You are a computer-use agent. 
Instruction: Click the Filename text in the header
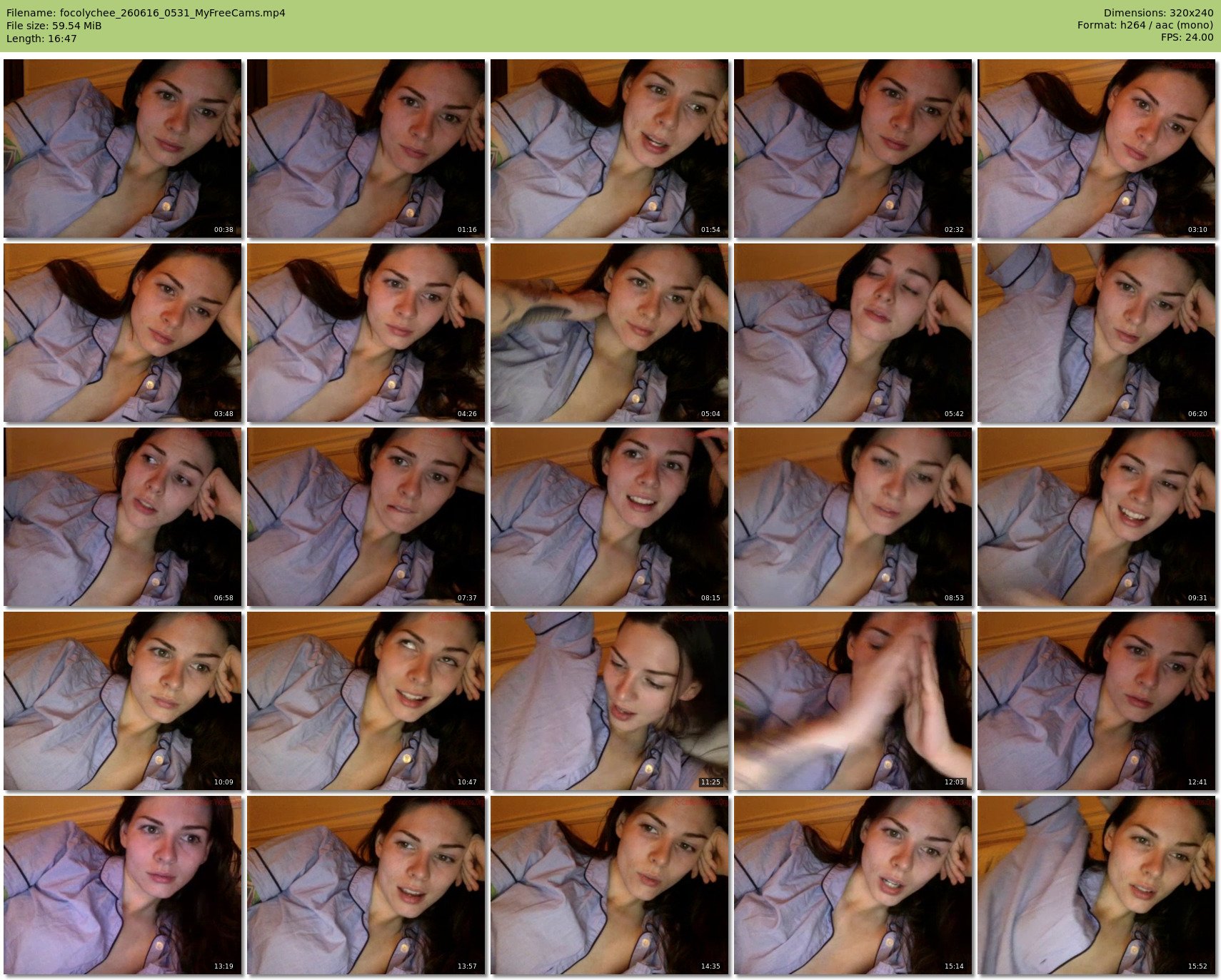point(146,13)
